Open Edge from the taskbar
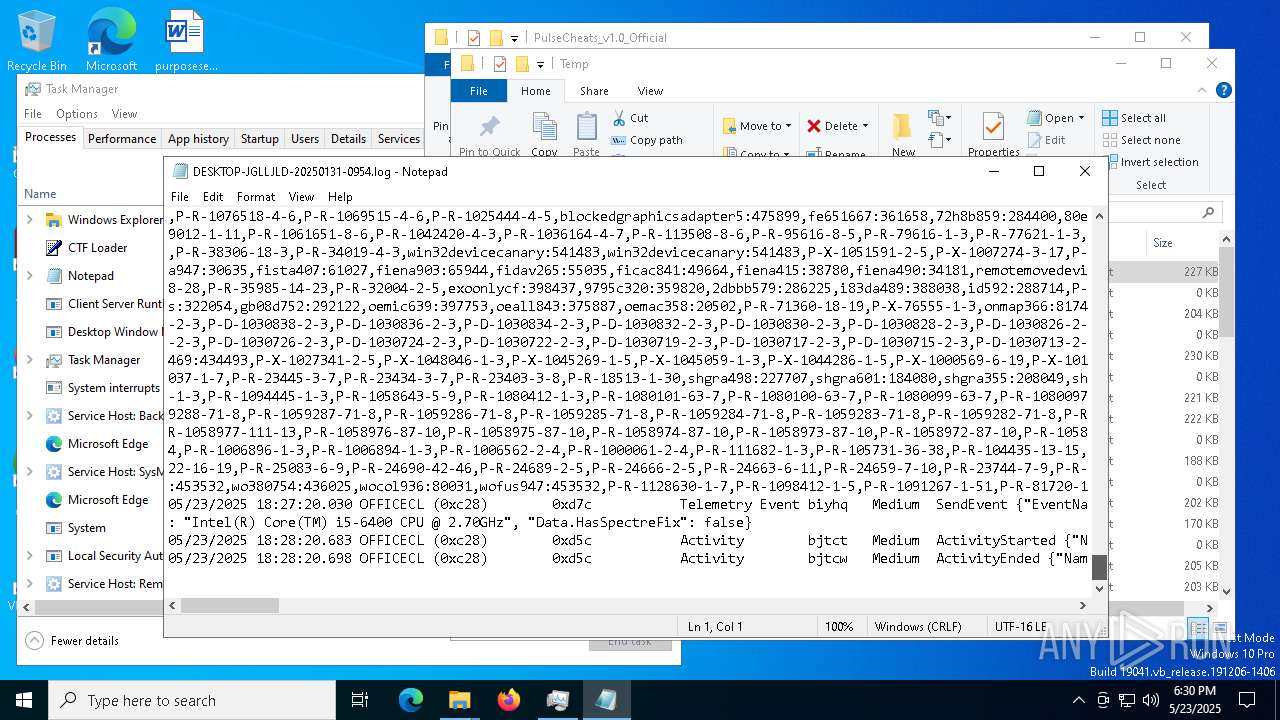Screen dimensions: 1280x720 pos(411,700)
